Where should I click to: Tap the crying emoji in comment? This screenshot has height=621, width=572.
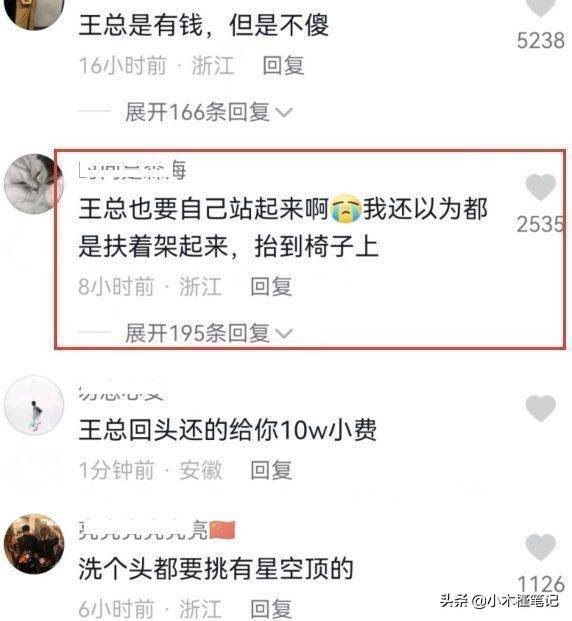click(346, 208)
